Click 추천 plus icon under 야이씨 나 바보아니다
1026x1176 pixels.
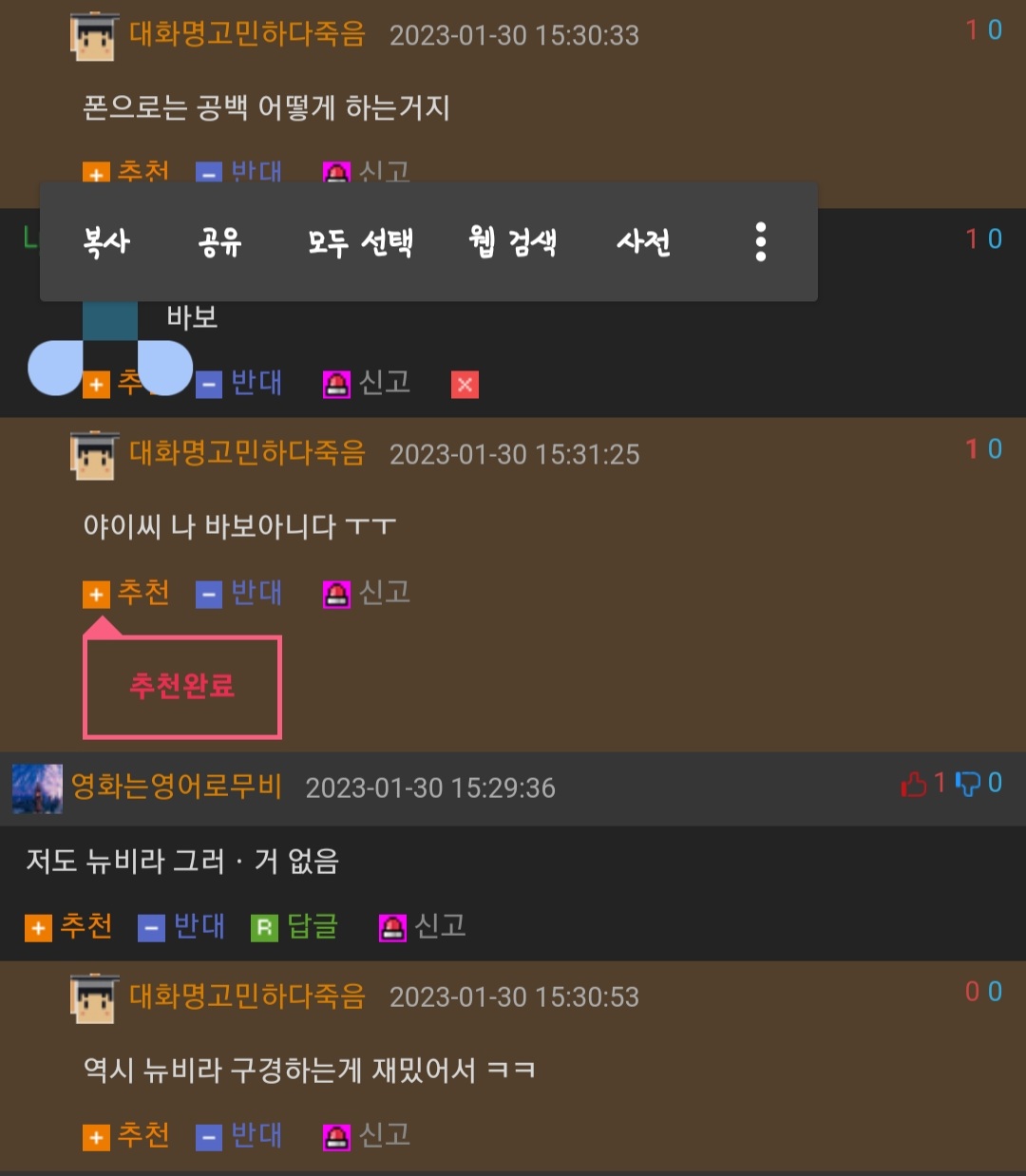coord(96,595)
